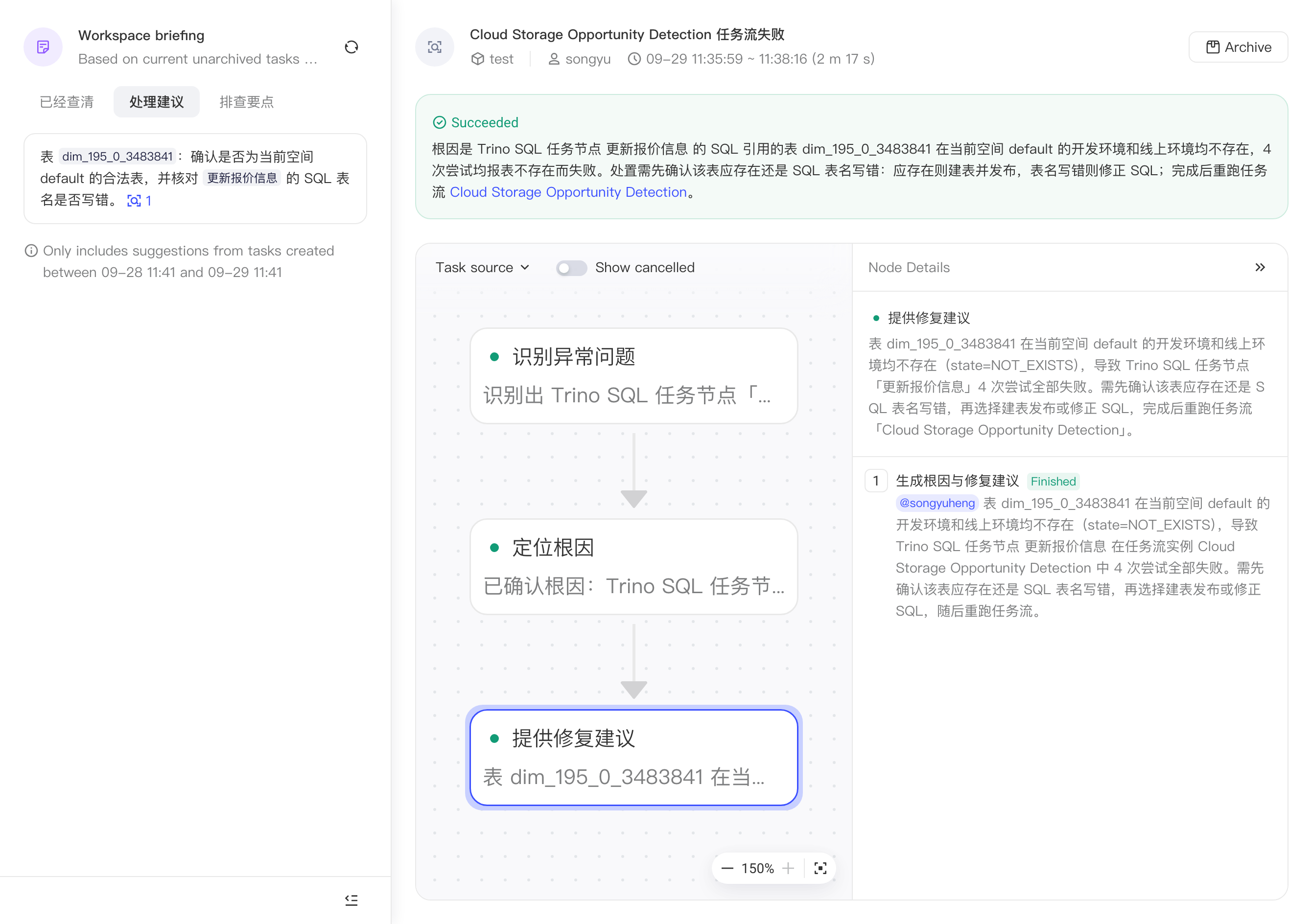Click the Workspace briefing note icon
The width and height of the screenshot is (1312, 924).
(x=43, y=47)
